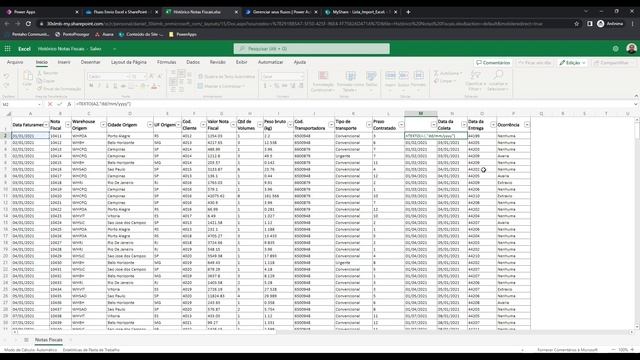The image size is (640, 360).
Task: Switch to the Automatizar ribbon tab
Action: [270, 62]
